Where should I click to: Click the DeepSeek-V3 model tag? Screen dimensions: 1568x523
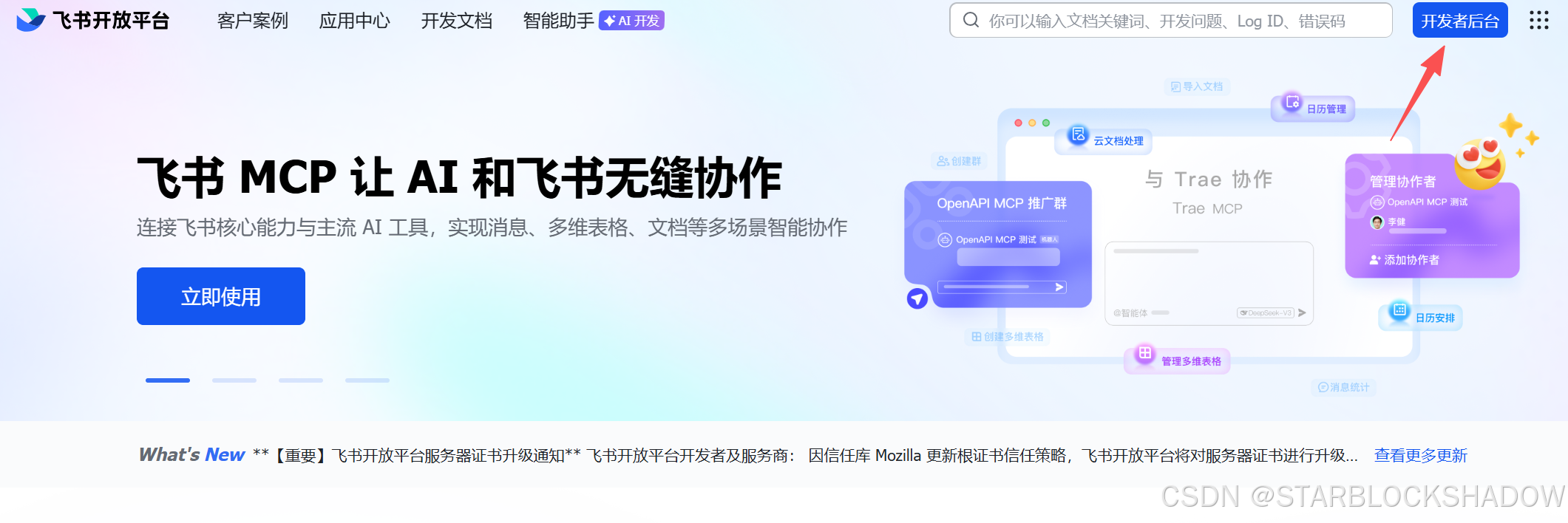[1266, 313]
